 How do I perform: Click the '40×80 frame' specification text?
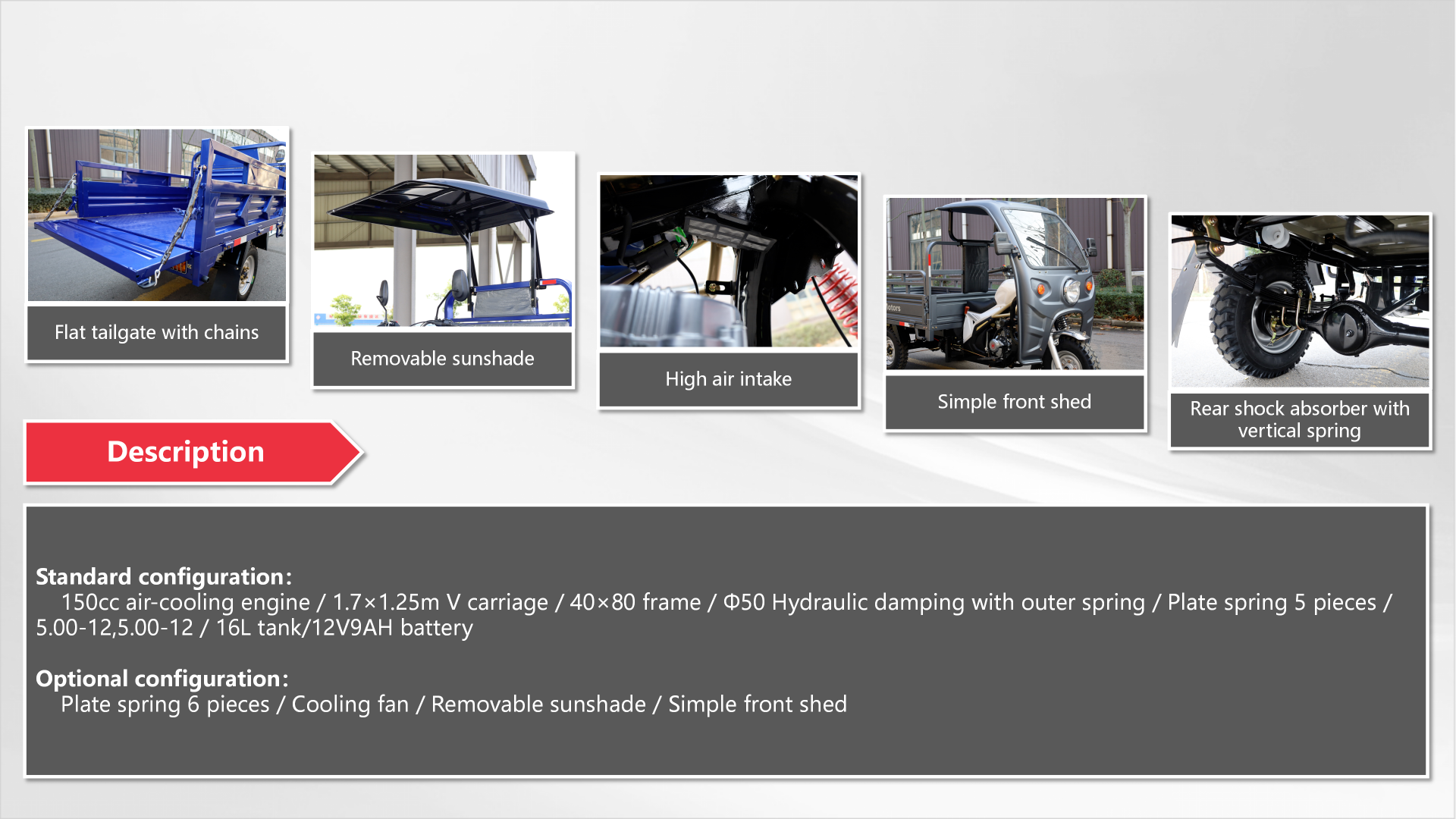[635, 603]
